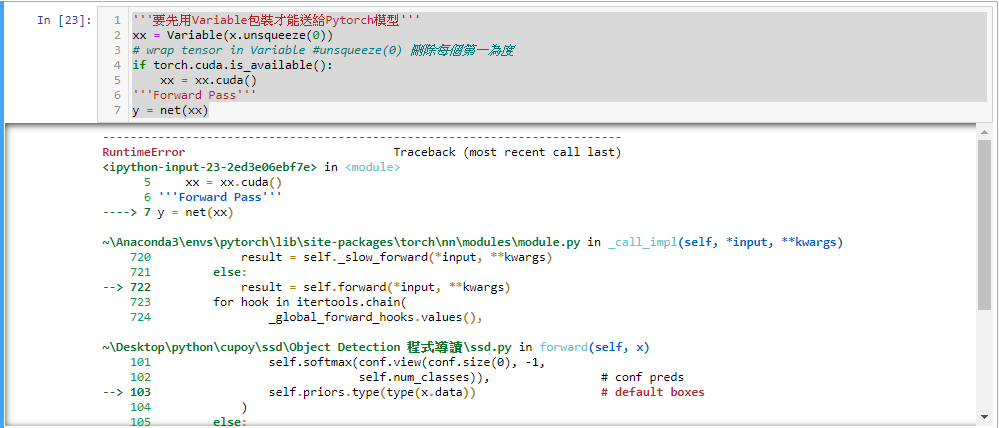
Task: Click the In [23] cell prompt
Action: [x=64, y=20]
